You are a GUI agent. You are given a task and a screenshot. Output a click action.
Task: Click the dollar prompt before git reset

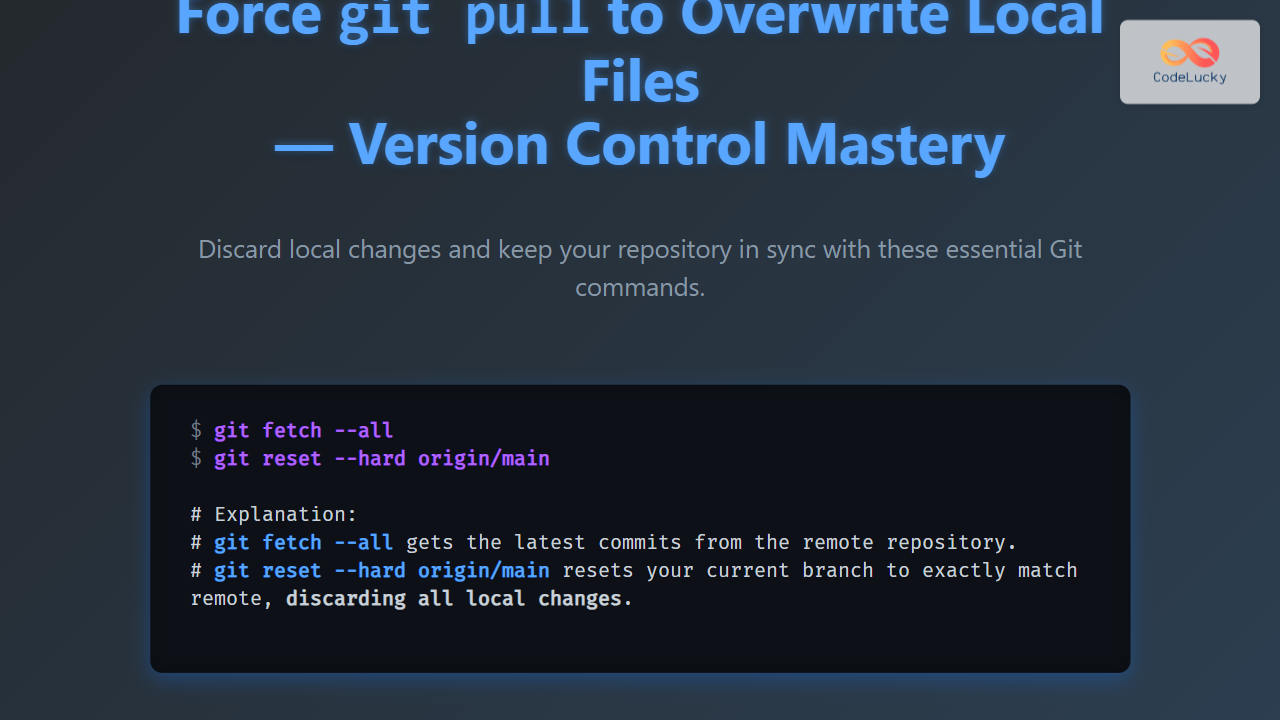coord(196,458)
